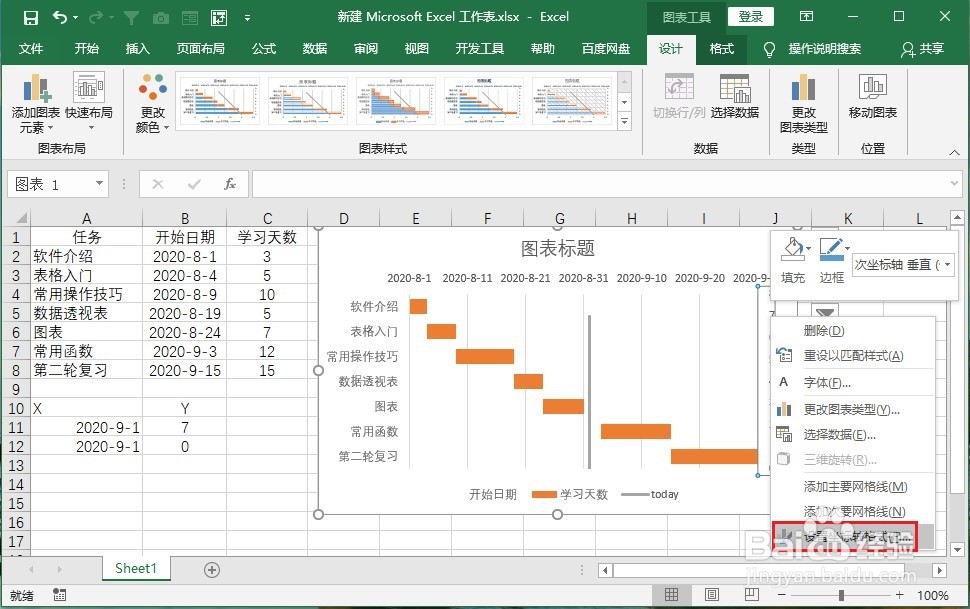Choose Add Major Gridlines
The image size is (970, 609).
click(x=854, y=486)
